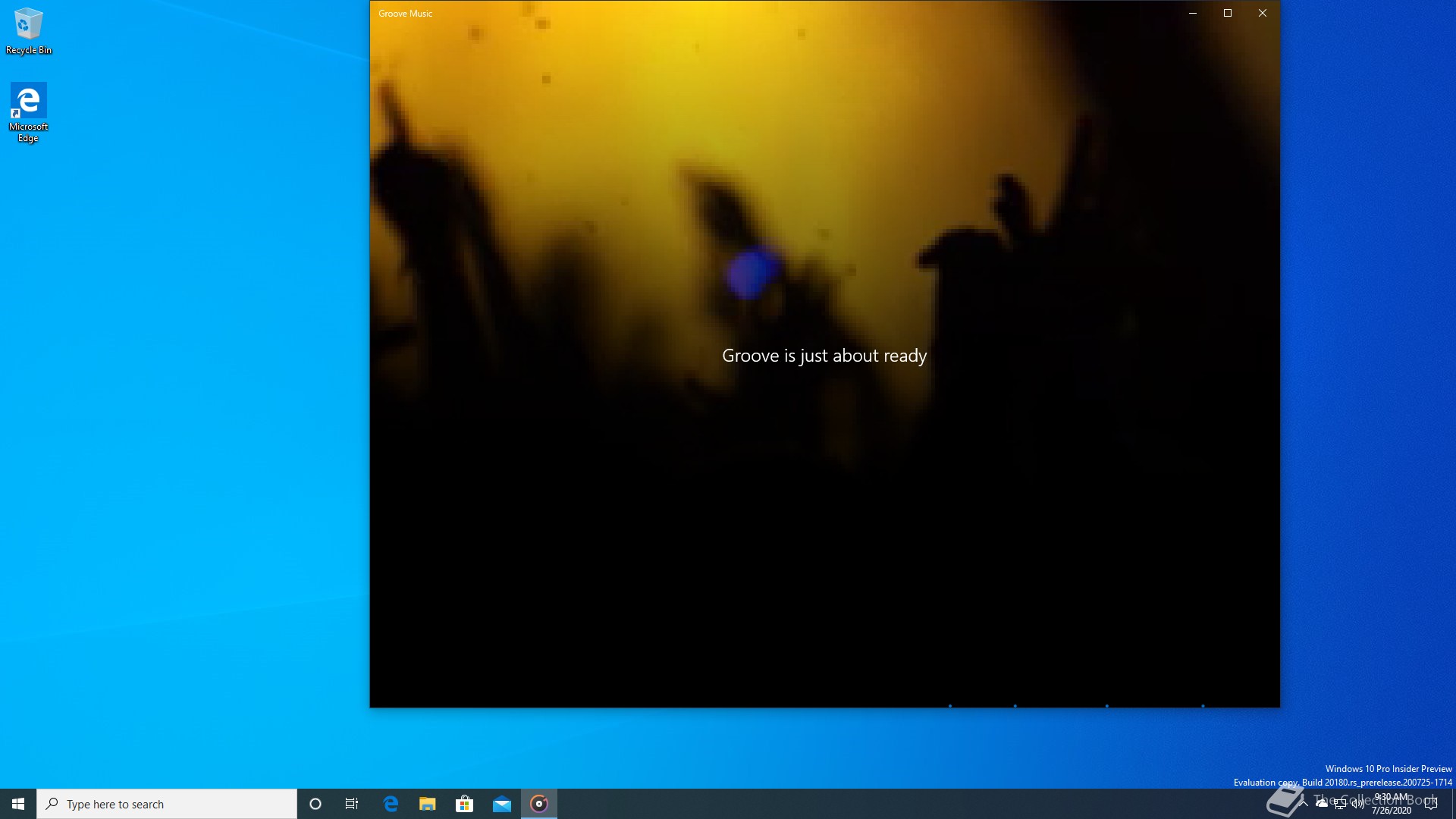1456x819 pixels.
Task: Click the Groove Music title text
Action: (406, 14)
